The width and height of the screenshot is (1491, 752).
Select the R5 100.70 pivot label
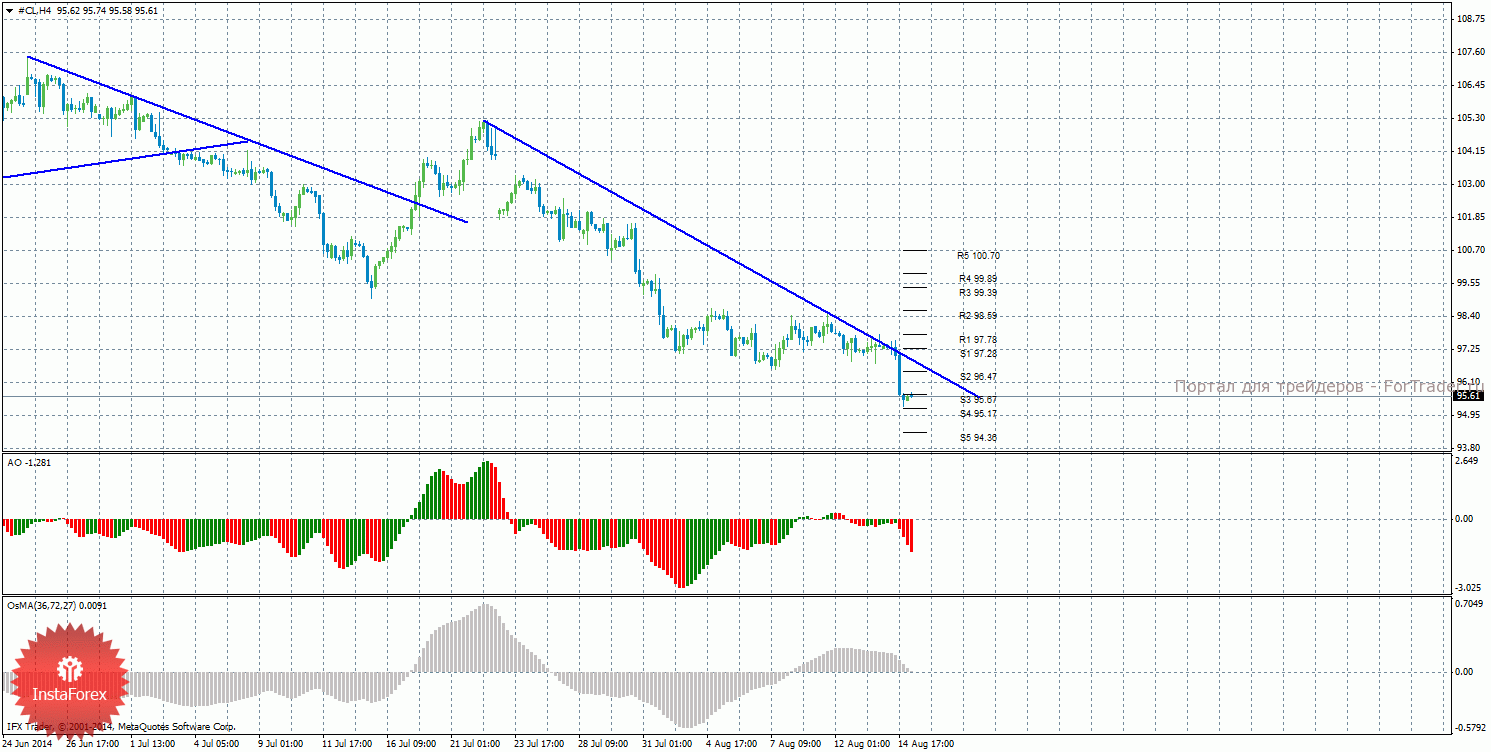[978, 256]
